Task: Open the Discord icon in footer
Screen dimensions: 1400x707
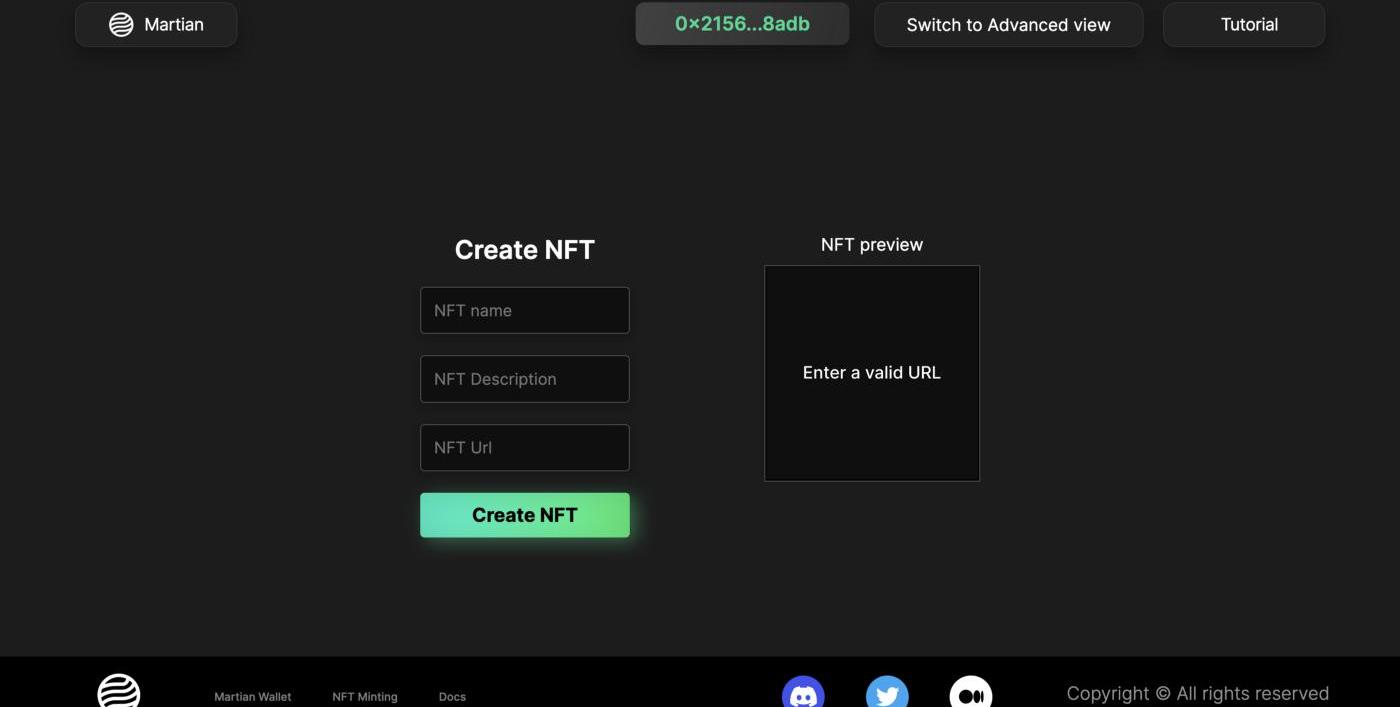Action: point(803,694)
